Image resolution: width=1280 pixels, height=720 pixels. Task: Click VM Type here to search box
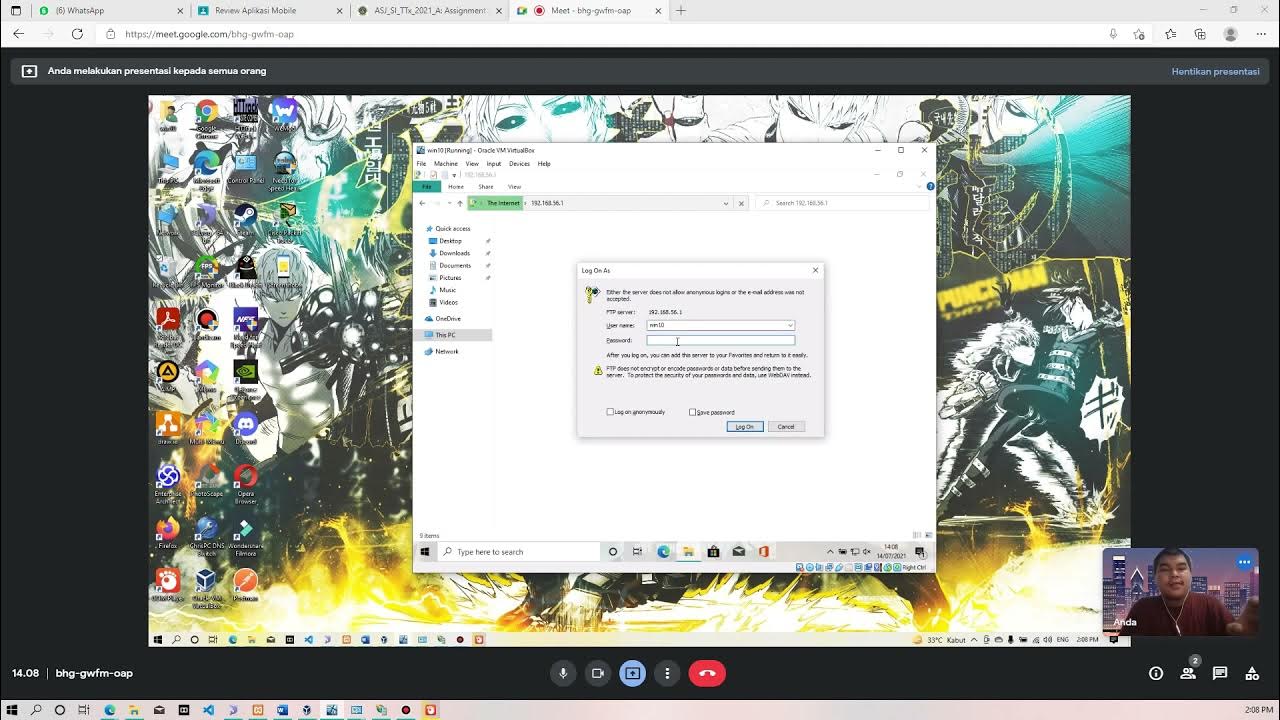[x=520, y=551]
